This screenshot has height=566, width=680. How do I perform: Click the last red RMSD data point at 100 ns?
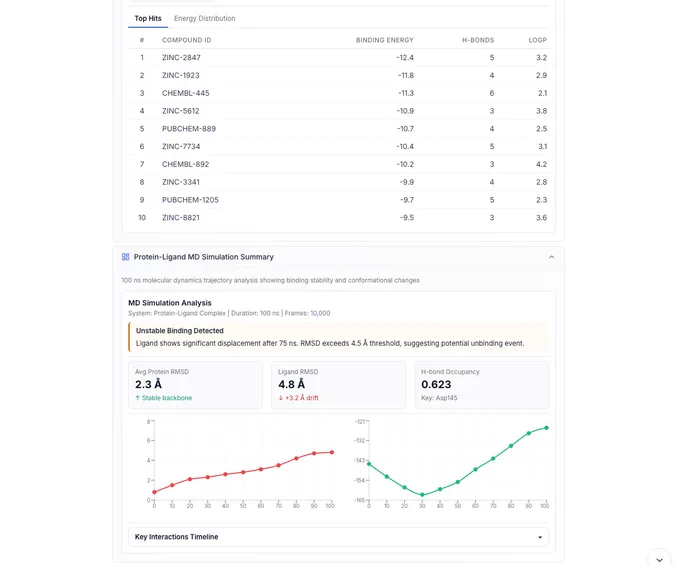[332, 452]
